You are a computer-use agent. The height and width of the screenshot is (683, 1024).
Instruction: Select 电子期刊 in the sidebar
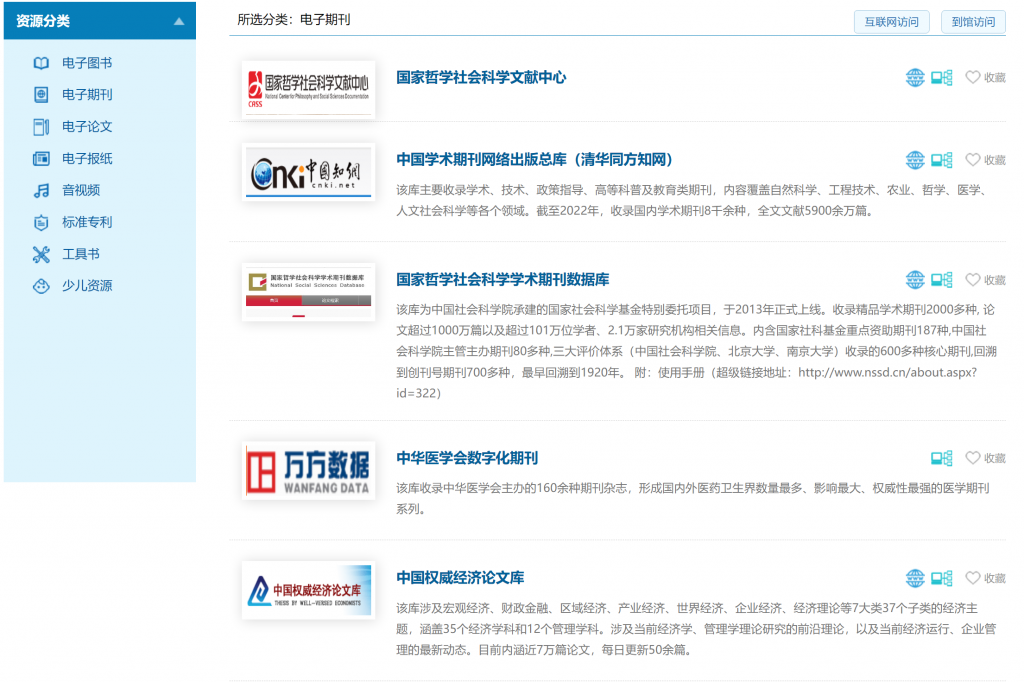click(x=87, y=95)
